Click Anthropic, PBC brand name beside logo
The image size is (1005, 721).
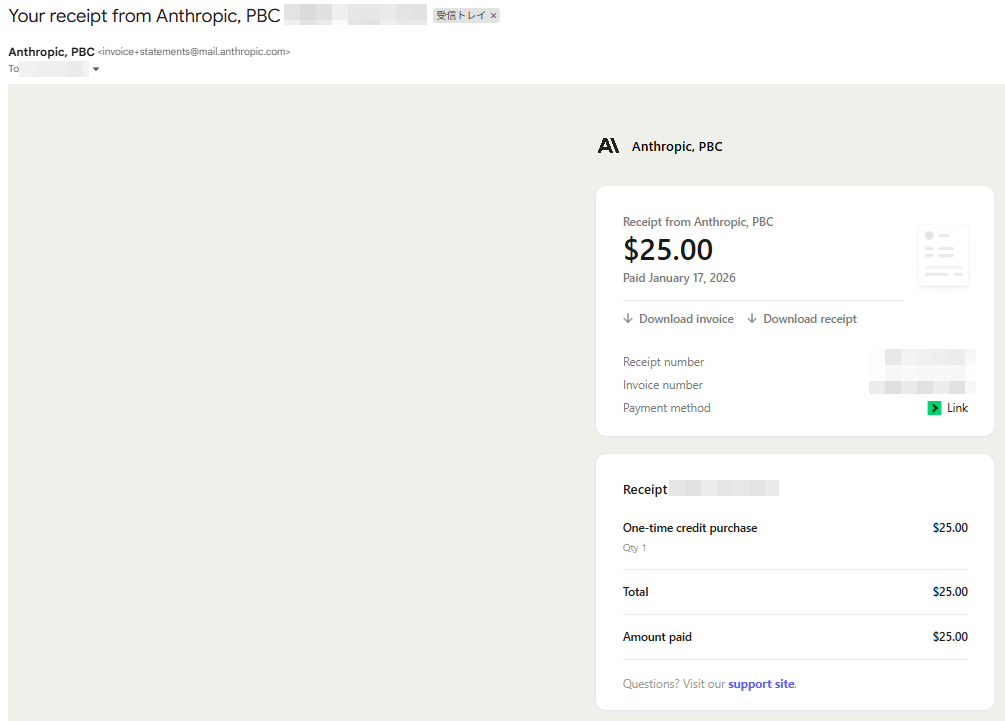677,147
